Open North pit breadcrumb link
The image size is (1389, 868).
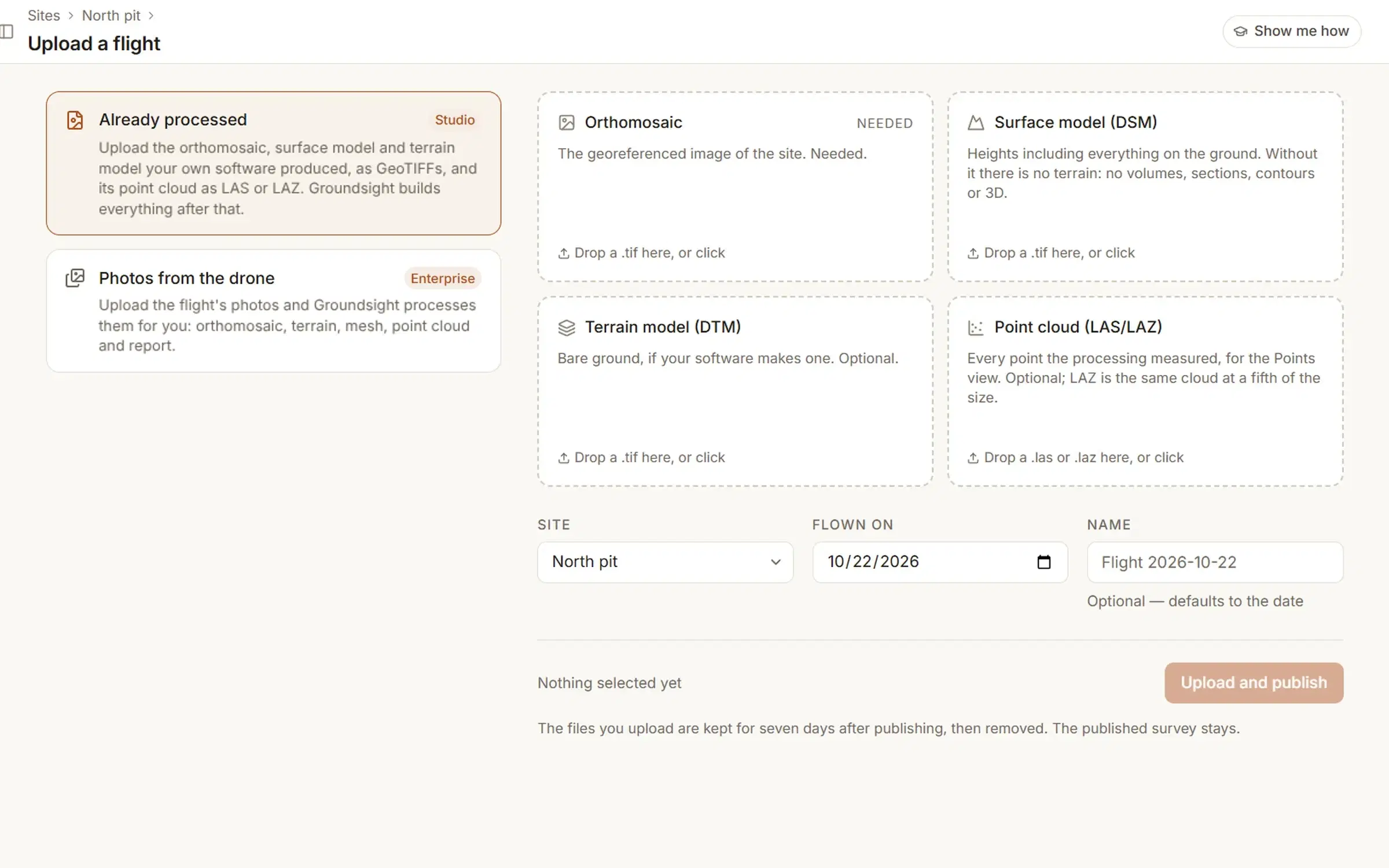click(111, 16)
